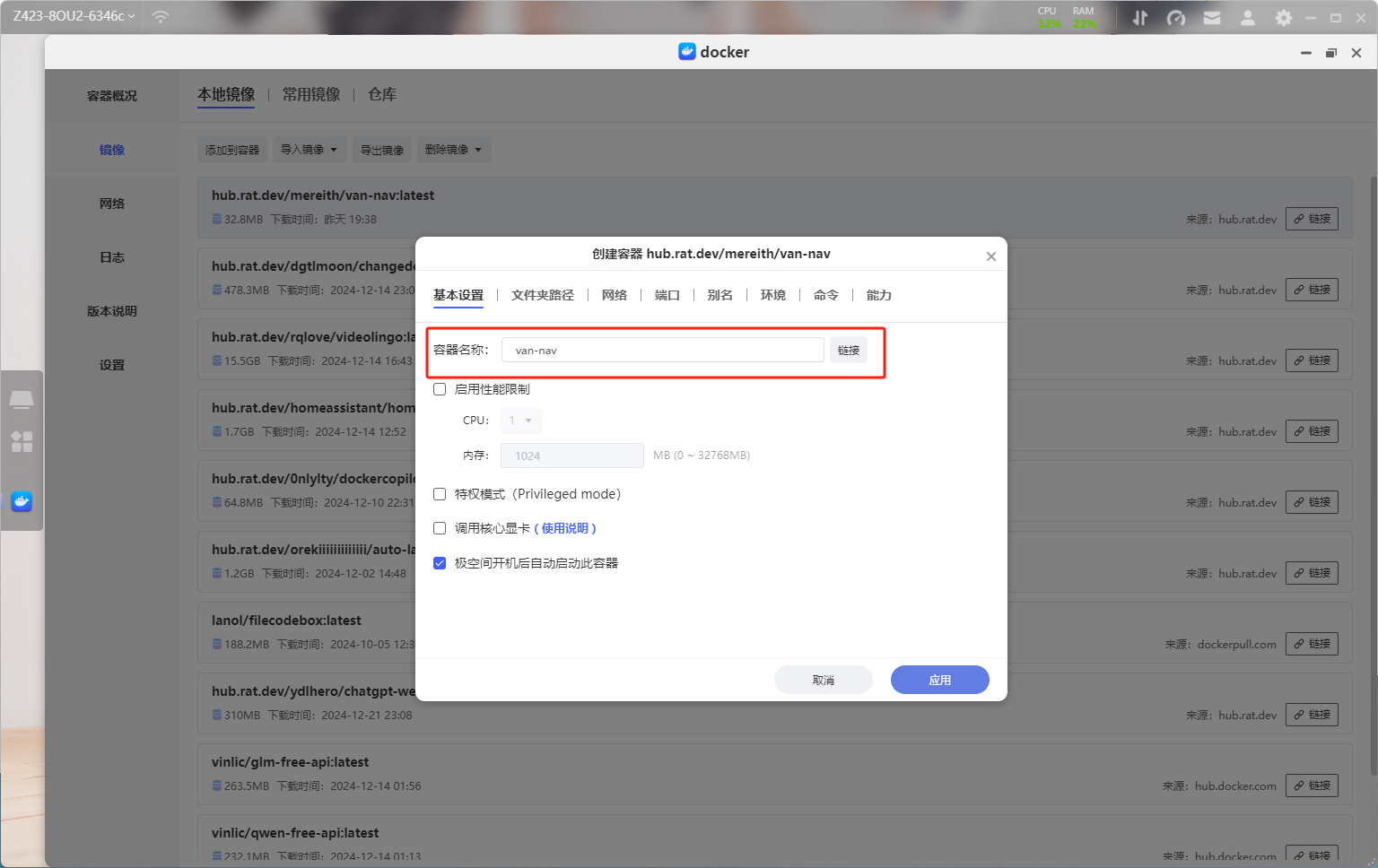Open the version notes in sidebar
Viewport: 1378px width, 868px height.
pyautogui.click(x=112, y=311)
